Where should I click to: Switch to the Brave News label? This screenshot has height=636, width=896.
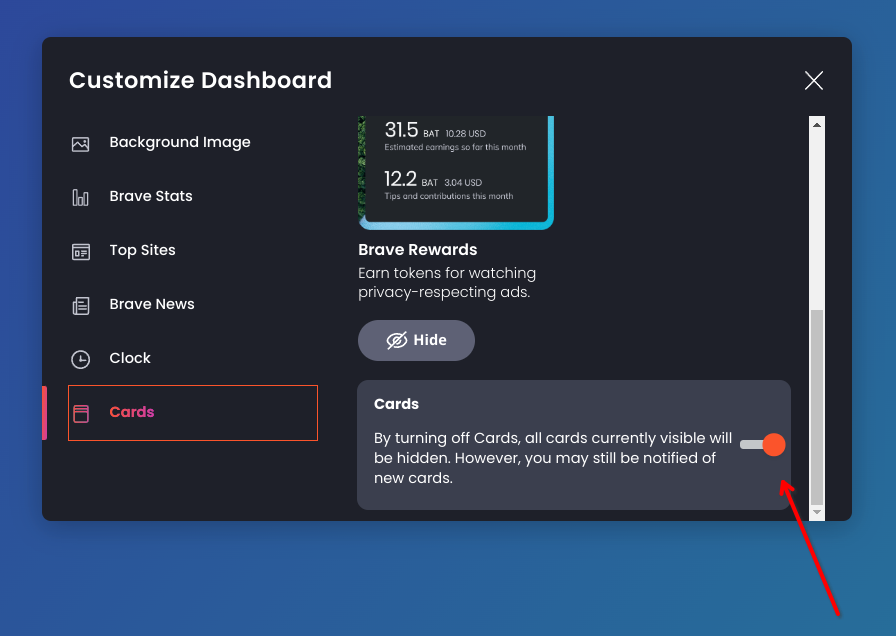coord(152,305)
